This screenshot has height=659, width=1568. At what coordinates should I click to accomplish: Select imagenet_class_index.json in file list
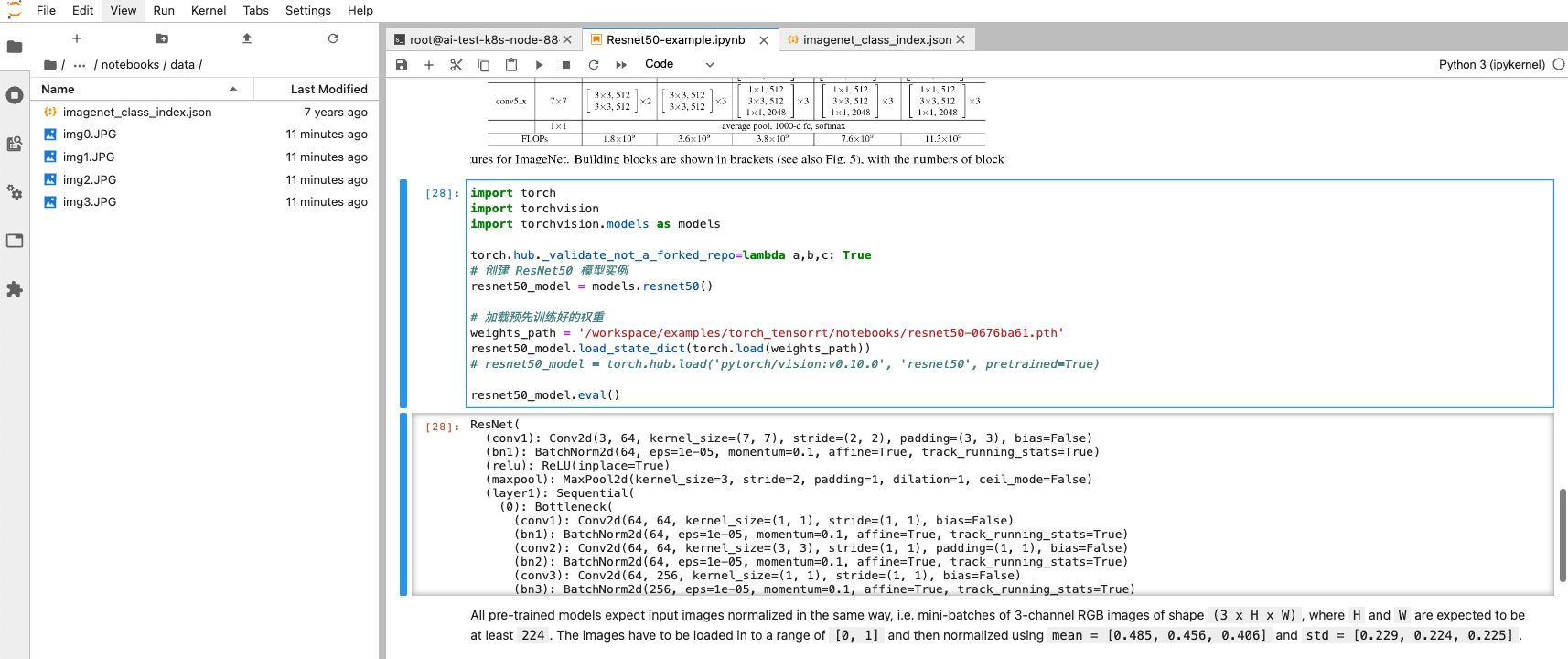pyautogui.click(x=205, y=112)
